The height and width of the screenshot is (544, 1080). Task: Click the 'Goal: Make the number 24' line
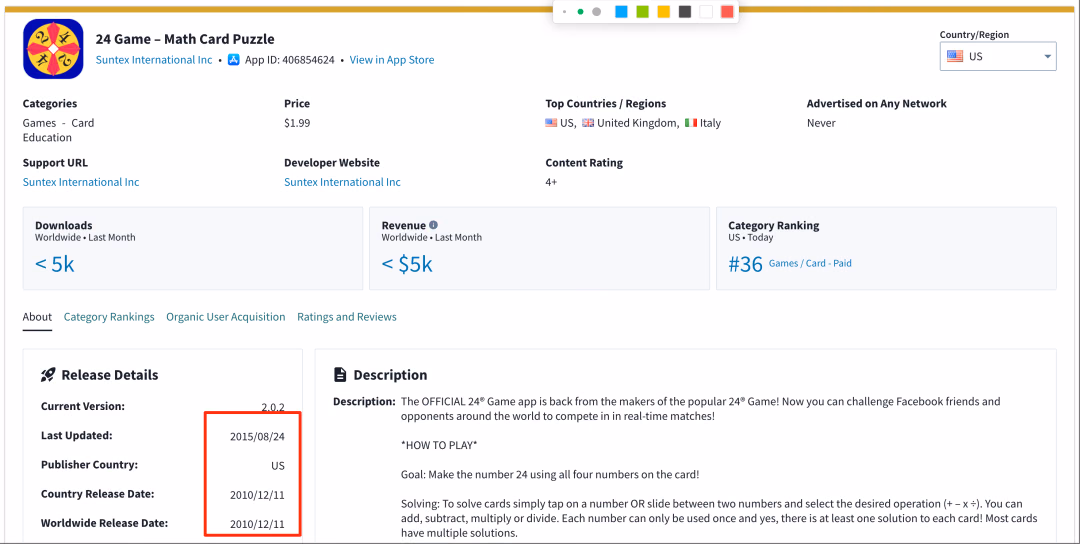[550, 474]
